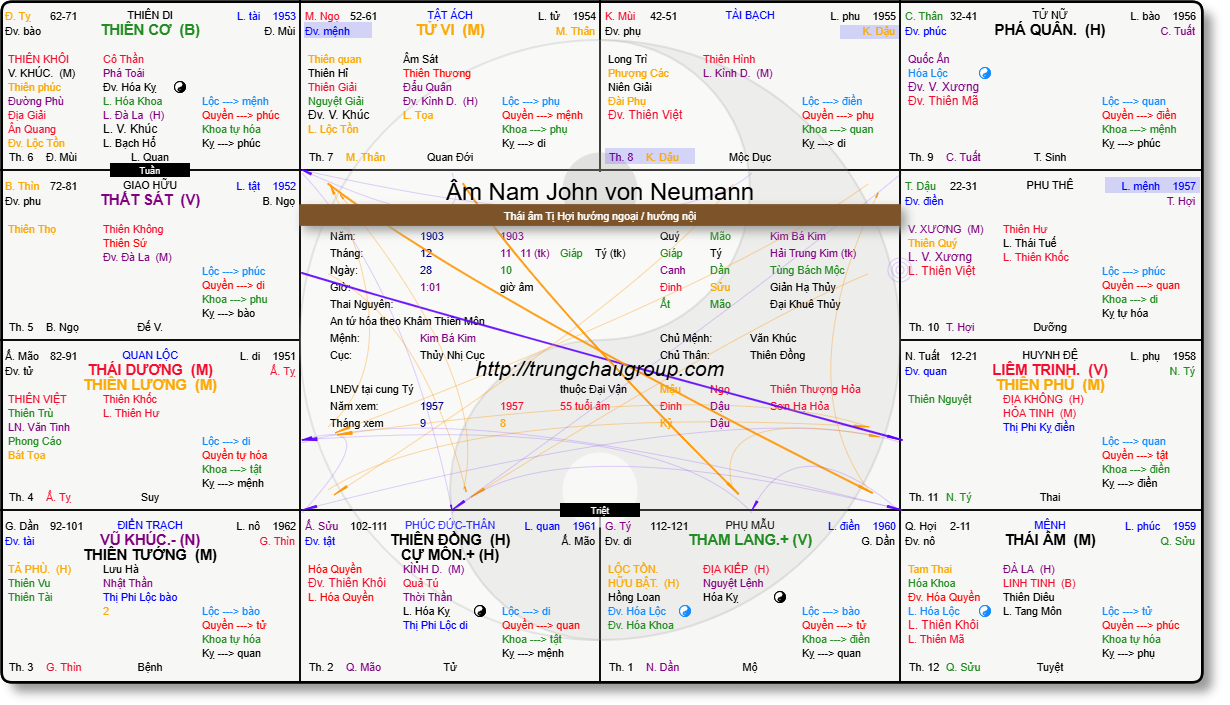Click the chart title Âm Nam John von Neumann
The width and height of the screenshot is (1230, 705).
coord(600,191)
